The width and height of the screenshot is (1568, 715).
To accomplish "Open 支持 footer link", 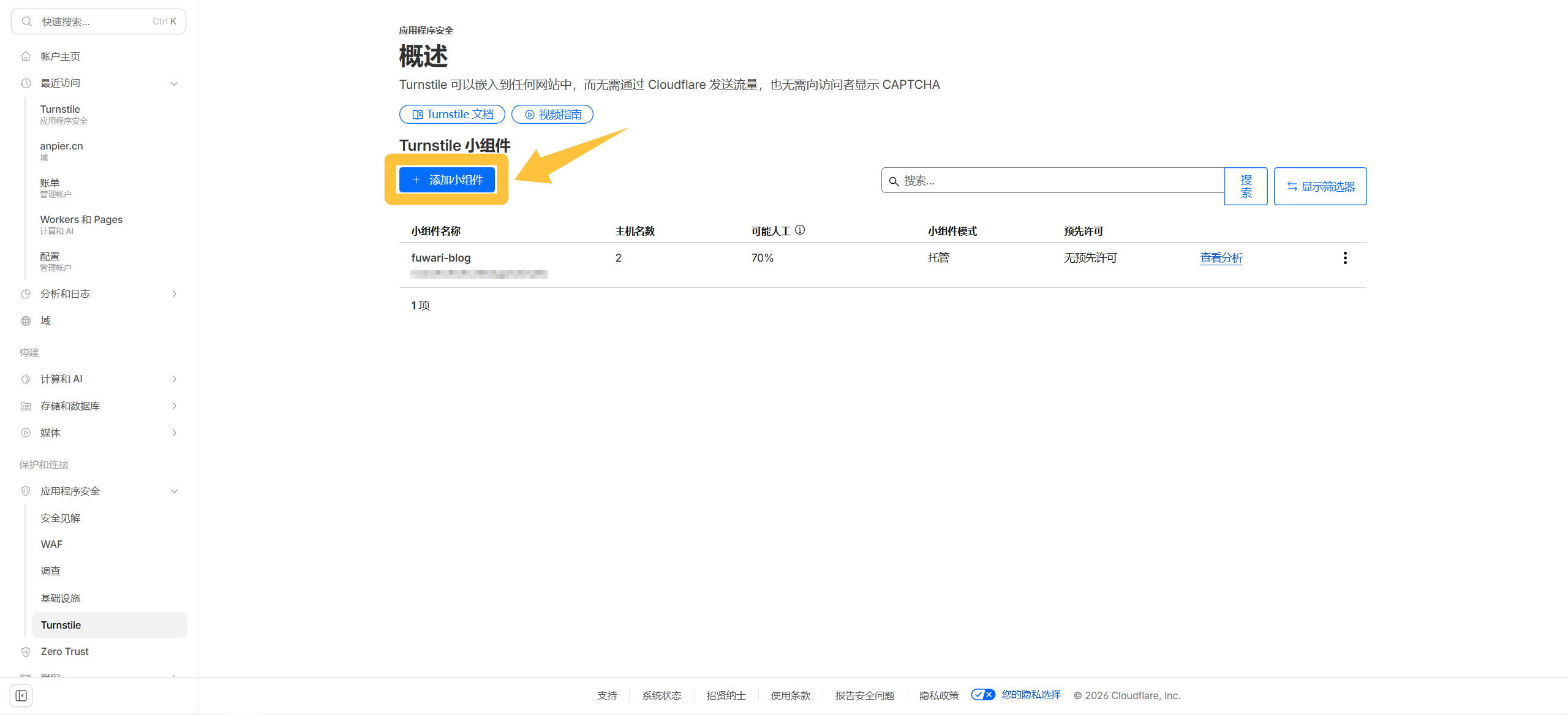I will click(607, 695).
